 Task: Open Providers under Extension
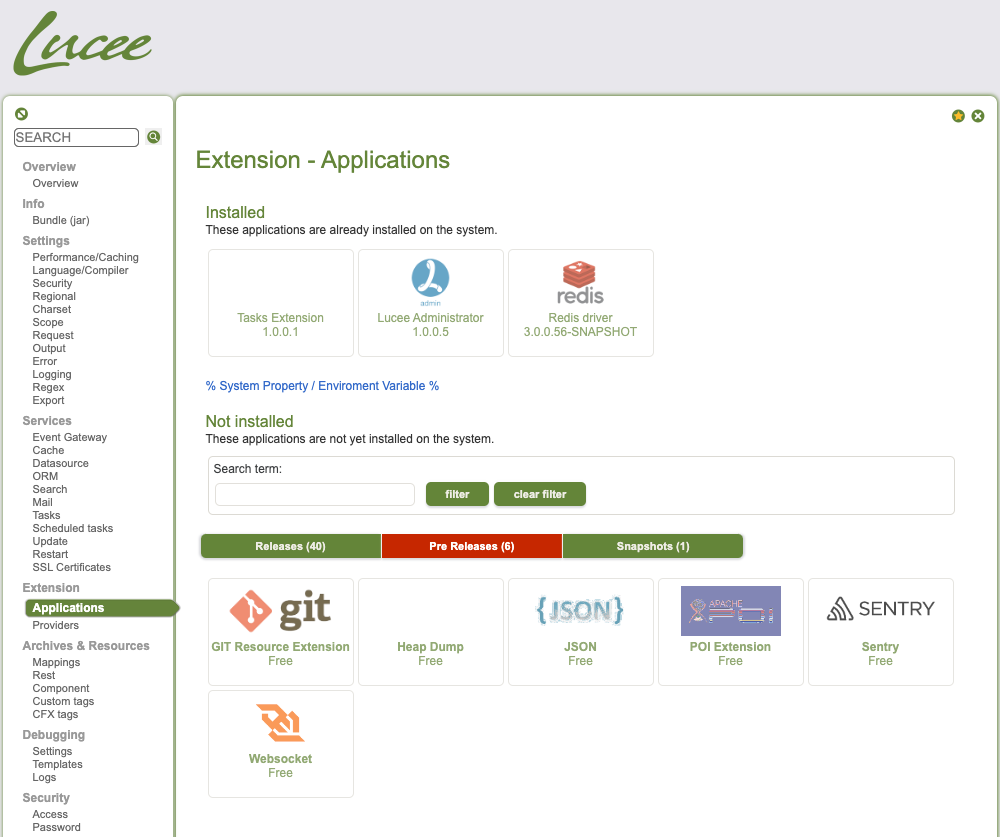click(x=55, y=625)
